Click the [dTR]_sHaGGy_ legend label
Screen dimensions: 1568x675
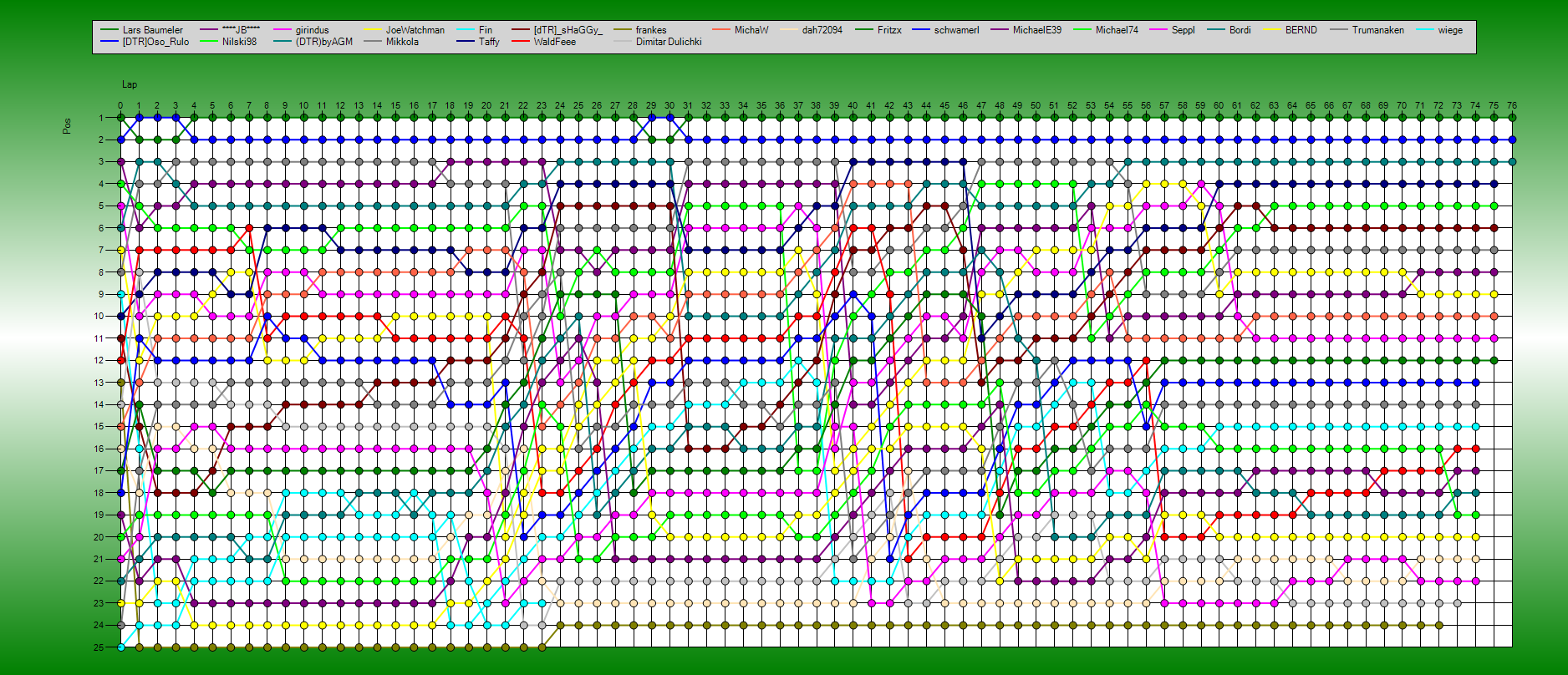coord(568,30)
